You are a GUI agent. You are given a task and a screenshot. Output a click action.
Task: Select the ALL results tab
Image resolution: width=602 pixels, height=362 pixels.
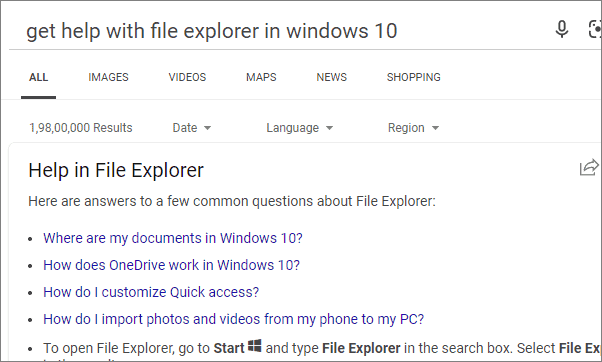click(38, 77)
